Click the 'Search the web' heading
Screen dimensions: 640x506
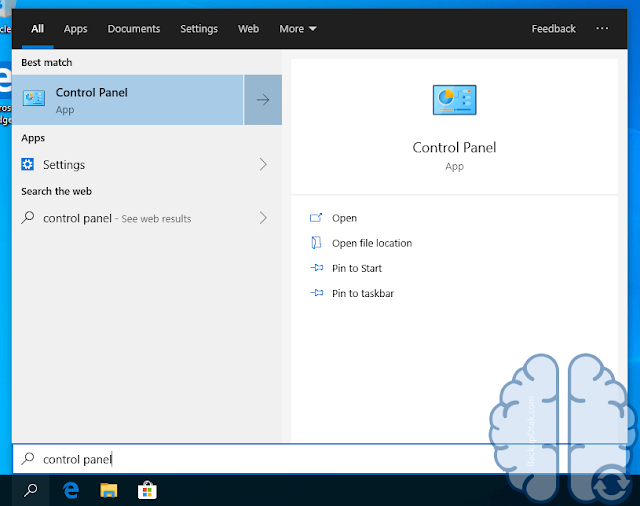click(x=56, y=191)
